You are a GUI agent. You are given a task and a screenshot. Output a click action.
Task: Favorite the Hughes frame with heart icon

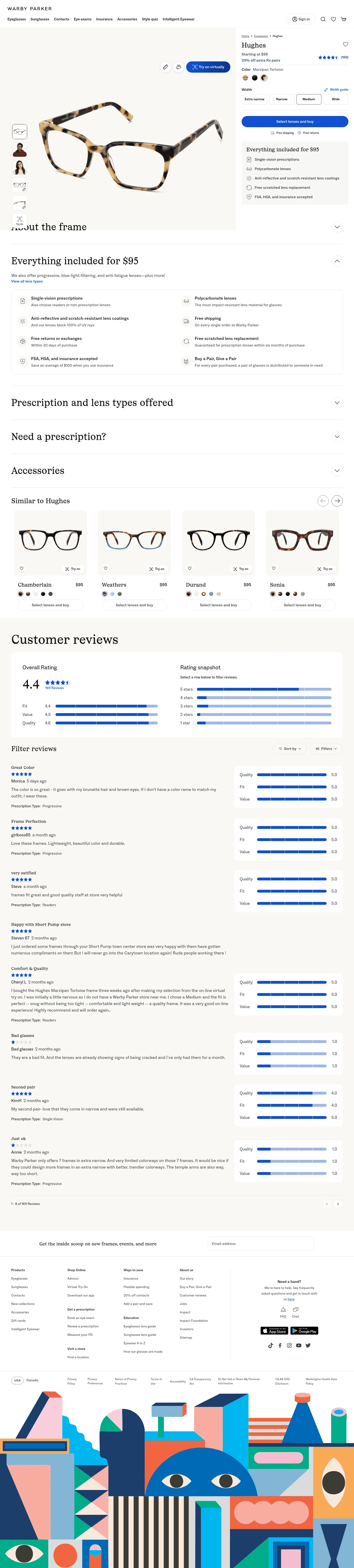click(x=346, y=45)
